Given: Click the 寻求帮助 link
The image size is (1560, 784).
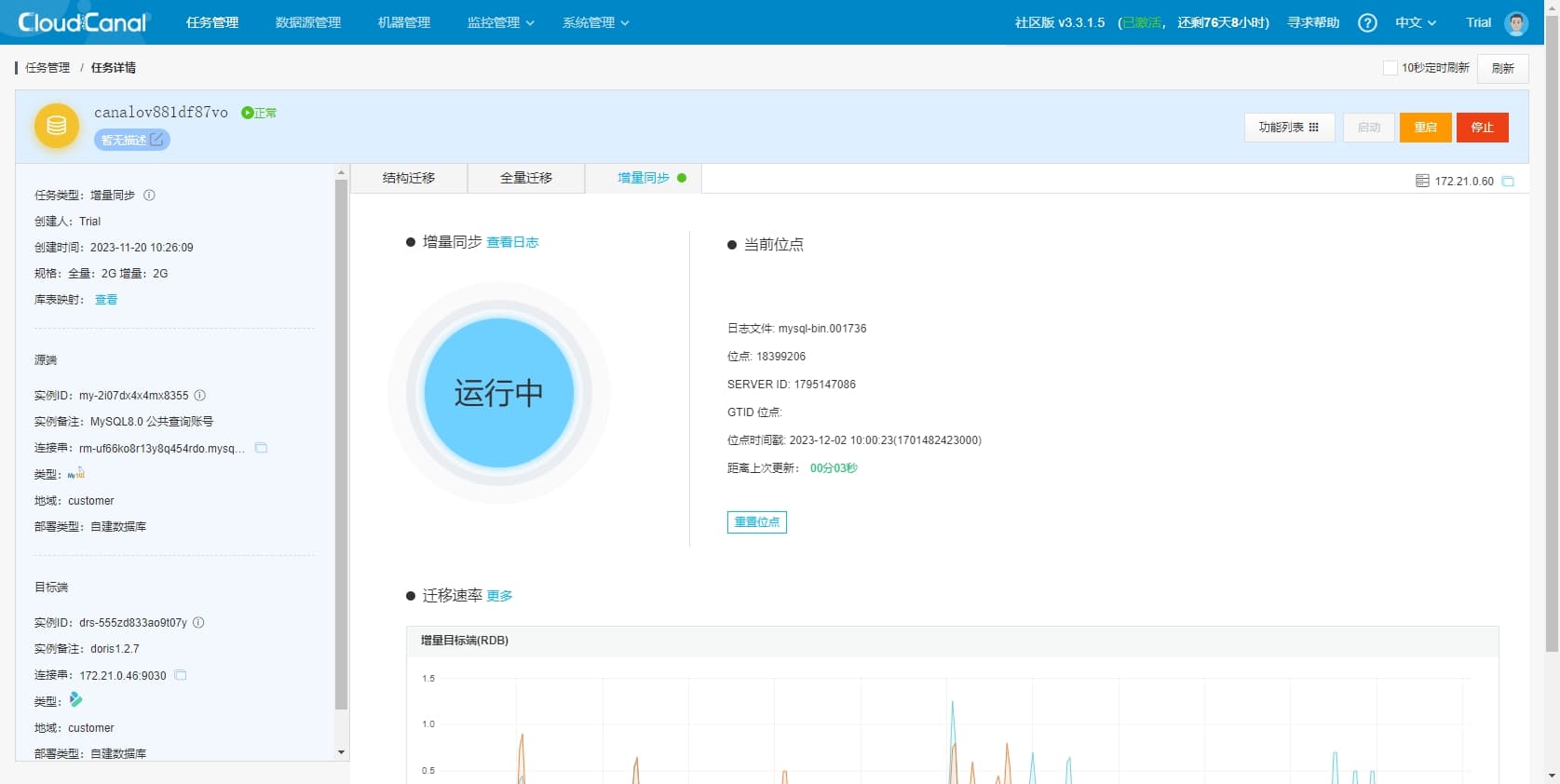Looking at the screenshot, I should click(x=1313, y=22).
